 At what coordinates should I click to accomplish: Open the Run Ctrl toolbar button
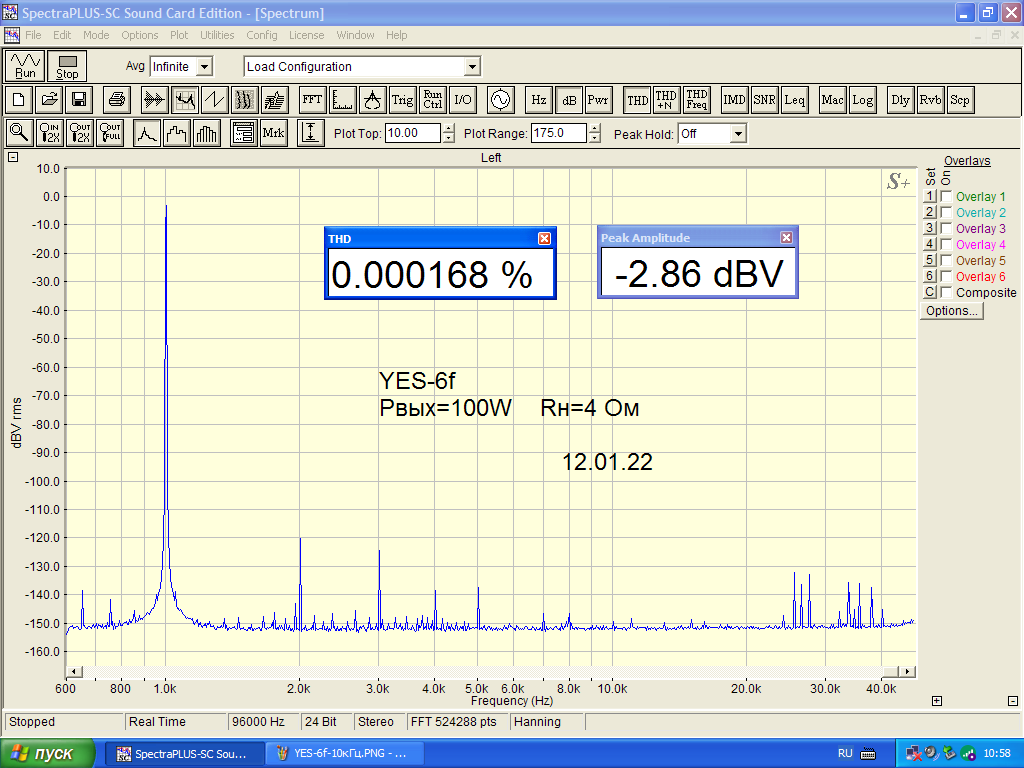click(x=432, y=100)
